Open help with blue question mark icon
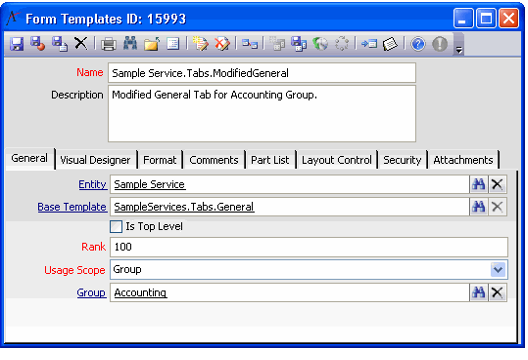This screenshot has width=528, height=360. (x=418, y=44)
